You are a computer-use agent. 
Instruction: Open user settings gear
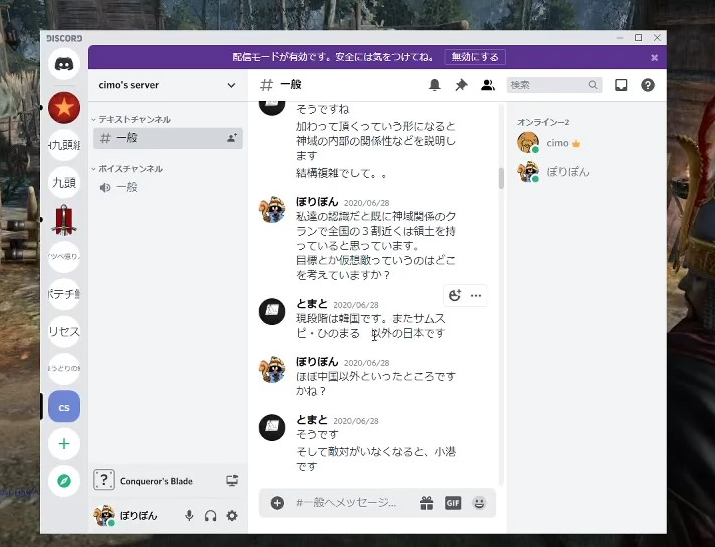tap(232, 516)
